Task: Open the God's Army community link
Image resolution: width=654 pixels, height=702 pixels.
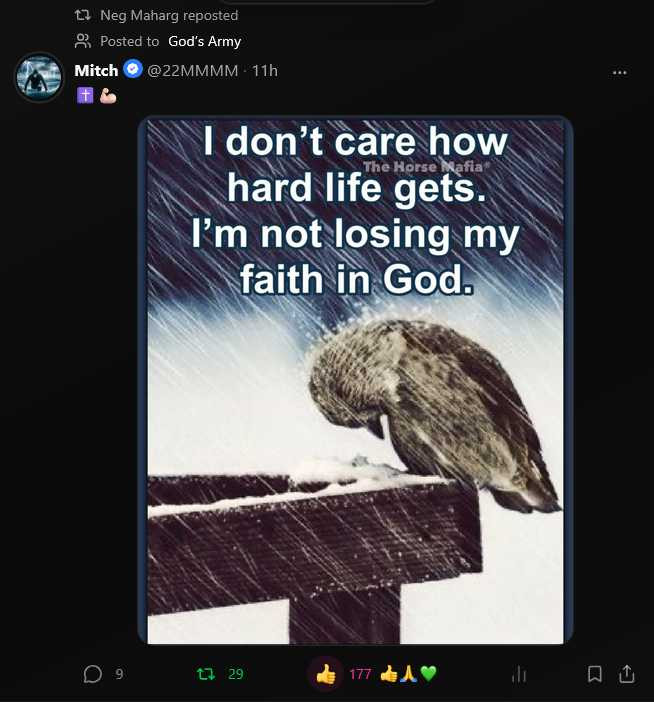Action: coord(205,41)
